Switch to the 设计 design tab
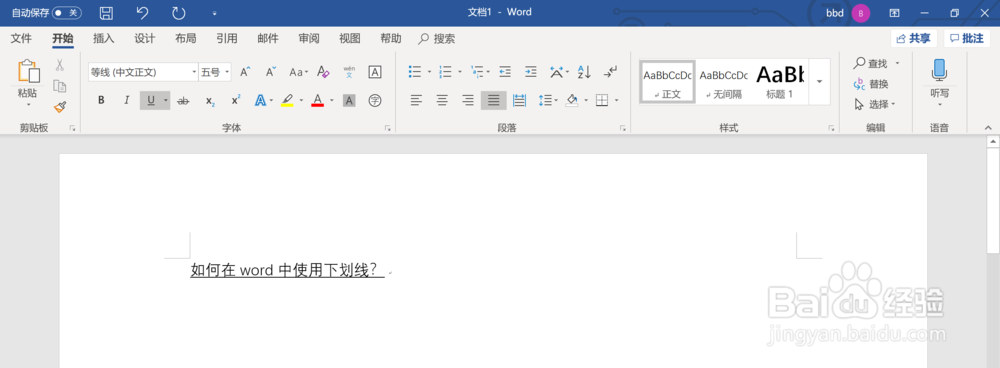1000x368 pixels. point(145,39)
